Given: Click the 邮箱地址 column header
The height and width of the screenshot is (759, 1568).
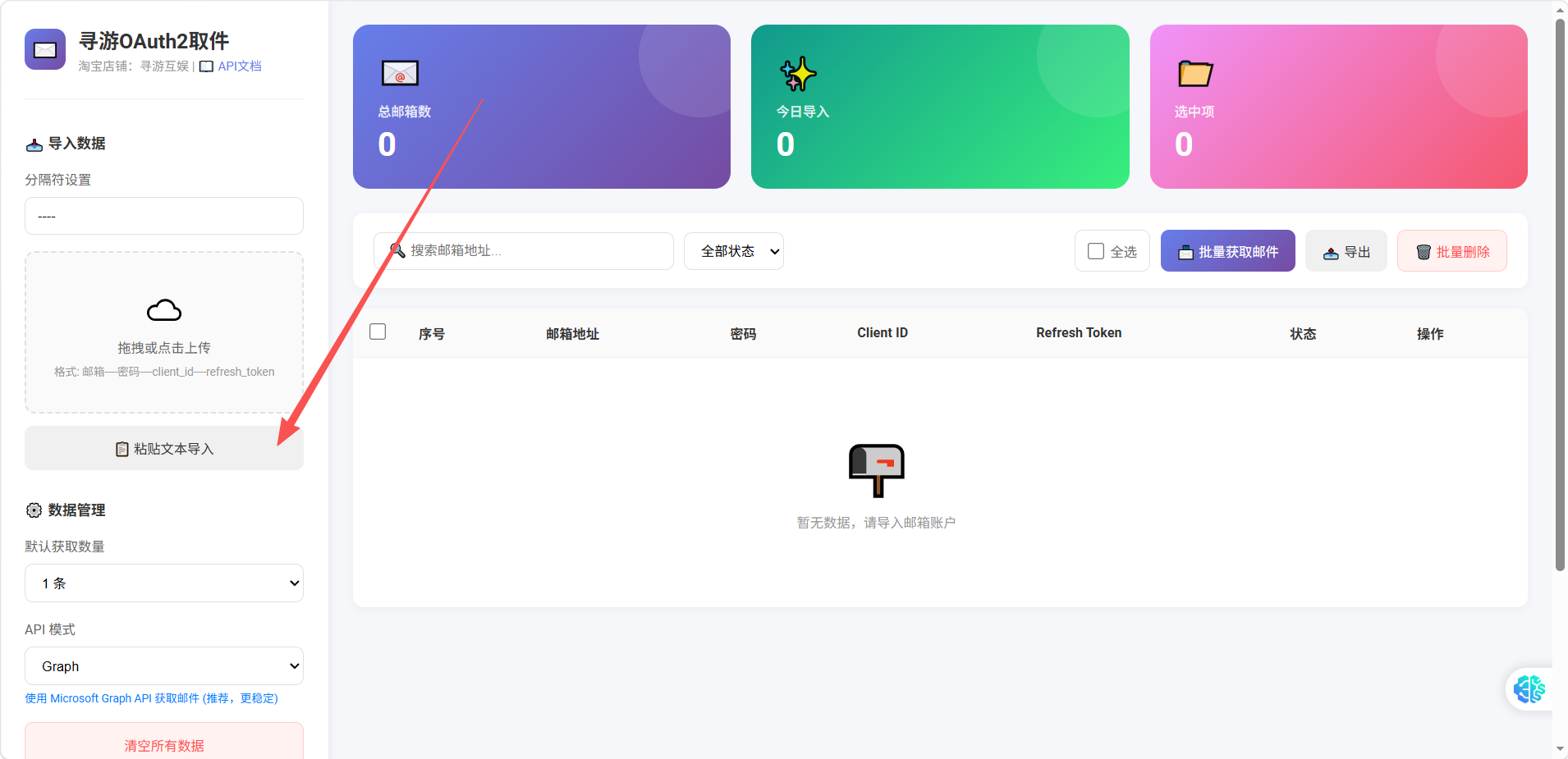Looking at the screenshot, I should [573, 334].
